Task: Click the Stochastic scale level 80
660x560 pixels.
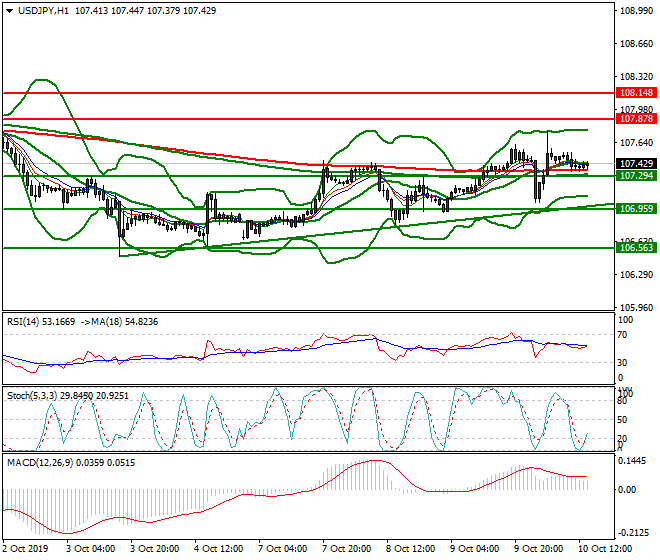Action: (622, 401)
